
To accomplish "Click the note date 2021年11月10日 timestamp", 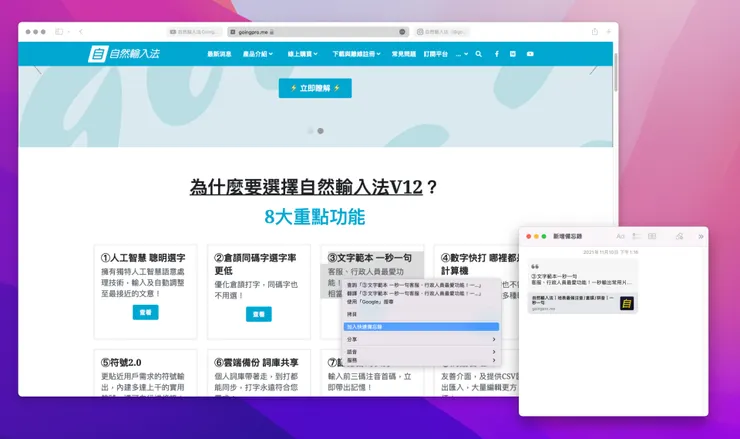I will click(x=611, y=253).
